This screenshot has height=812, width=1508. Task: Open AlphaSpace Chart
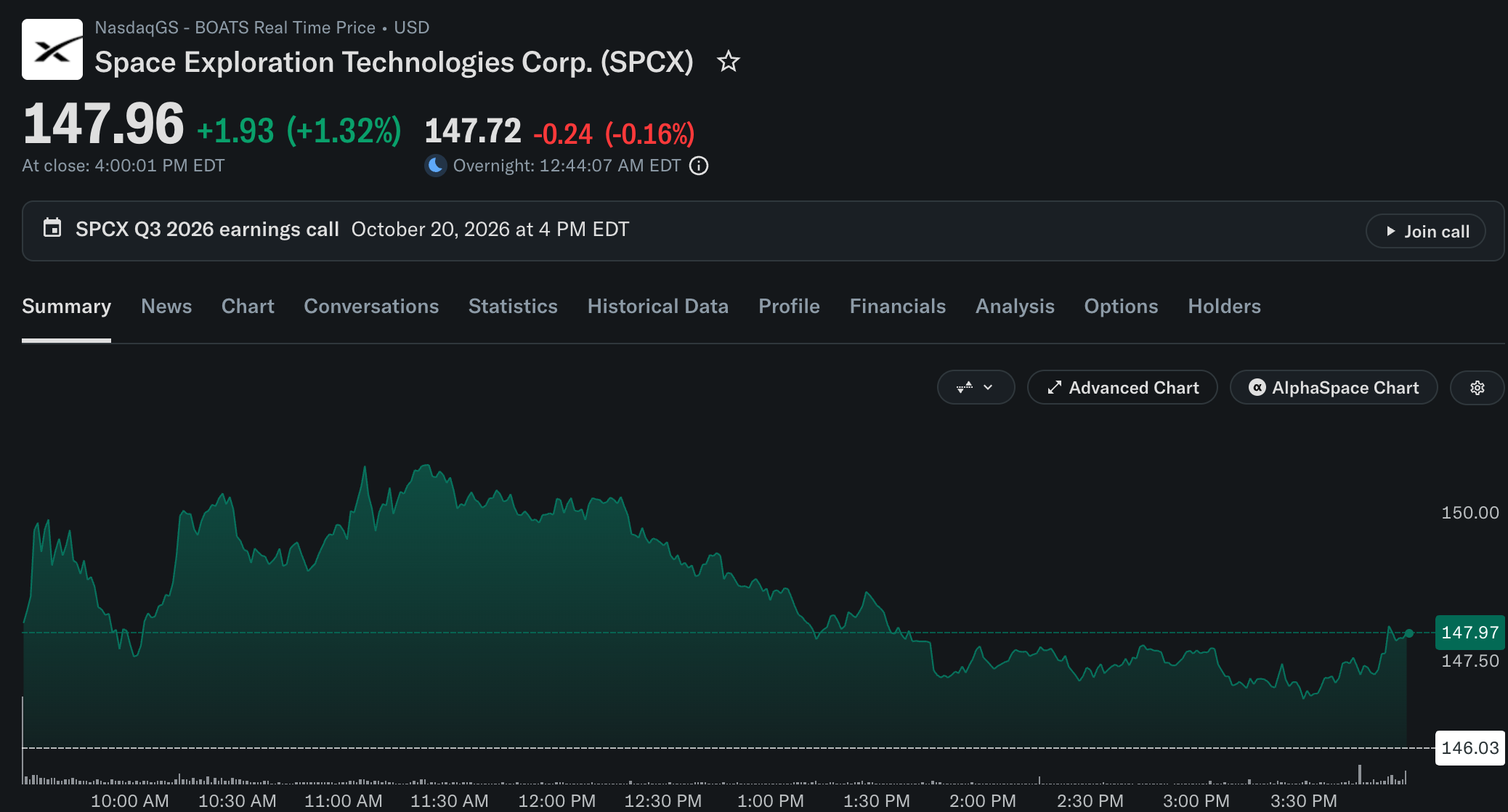[1334, 388]
